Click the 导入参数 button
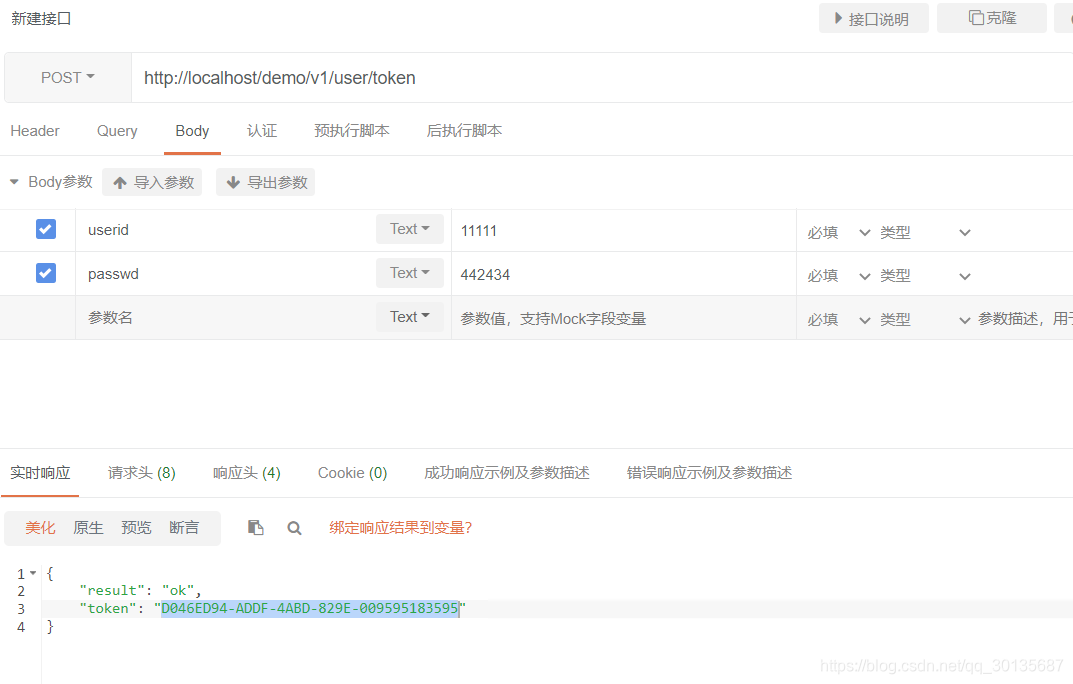The image size is (1073, 684). click(x=152, y=182)
